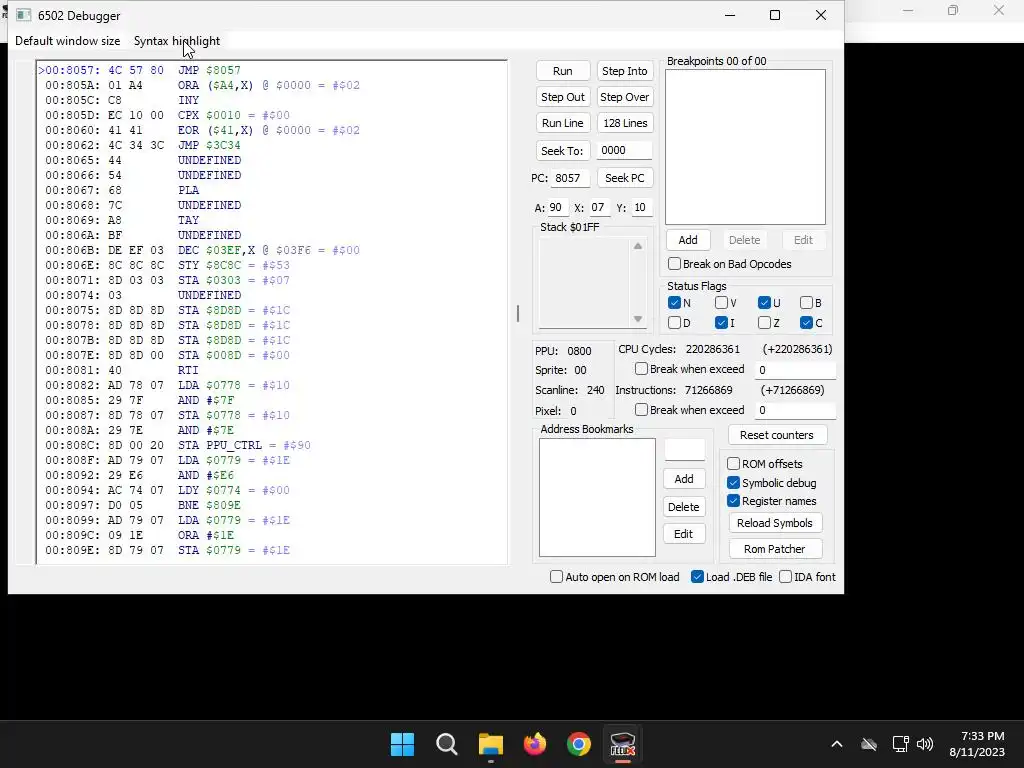The width and height of the screenshot is (1024, 768).
Task: Focus the address bookmark input field
Action: [684, 450]
